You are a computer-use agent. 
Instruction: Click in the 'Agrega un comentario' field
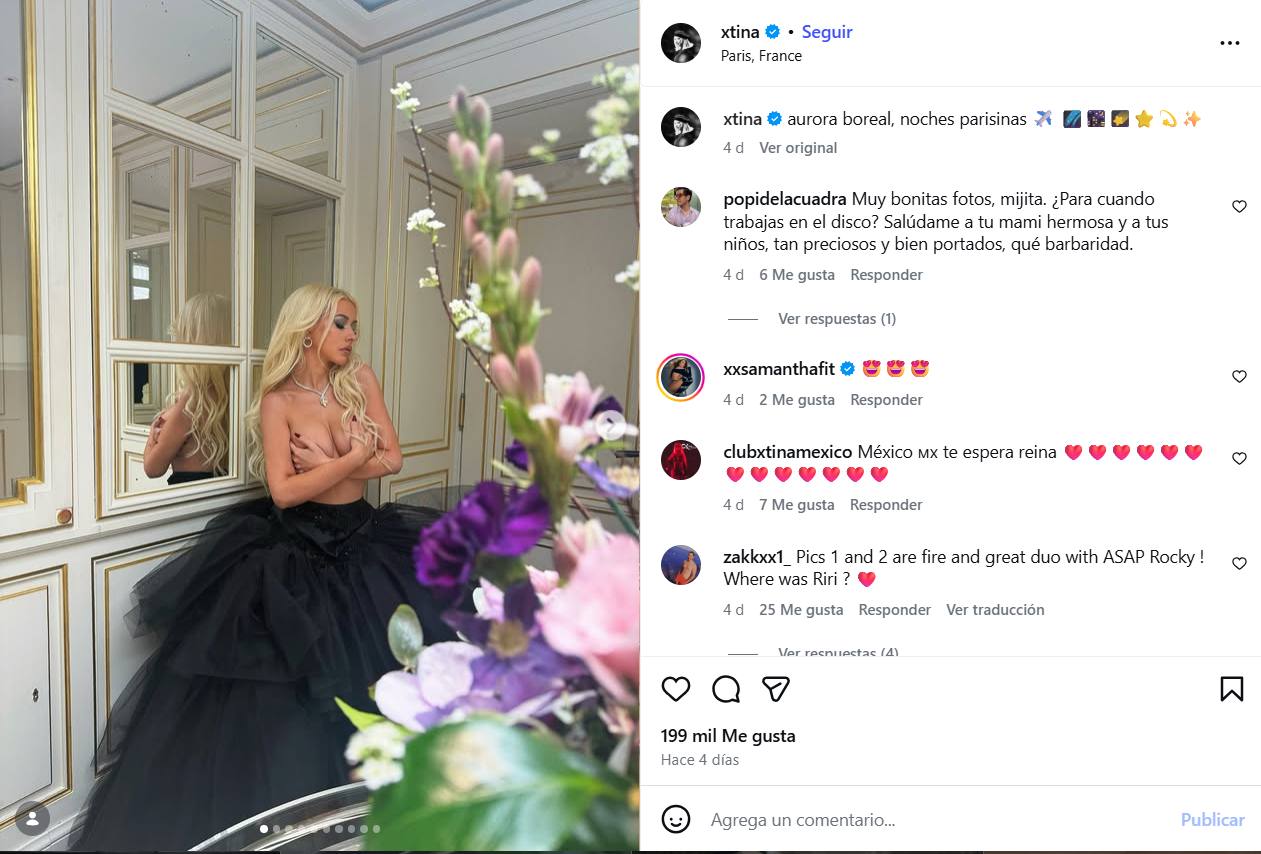pyautogui.click(x=935, y=820)
